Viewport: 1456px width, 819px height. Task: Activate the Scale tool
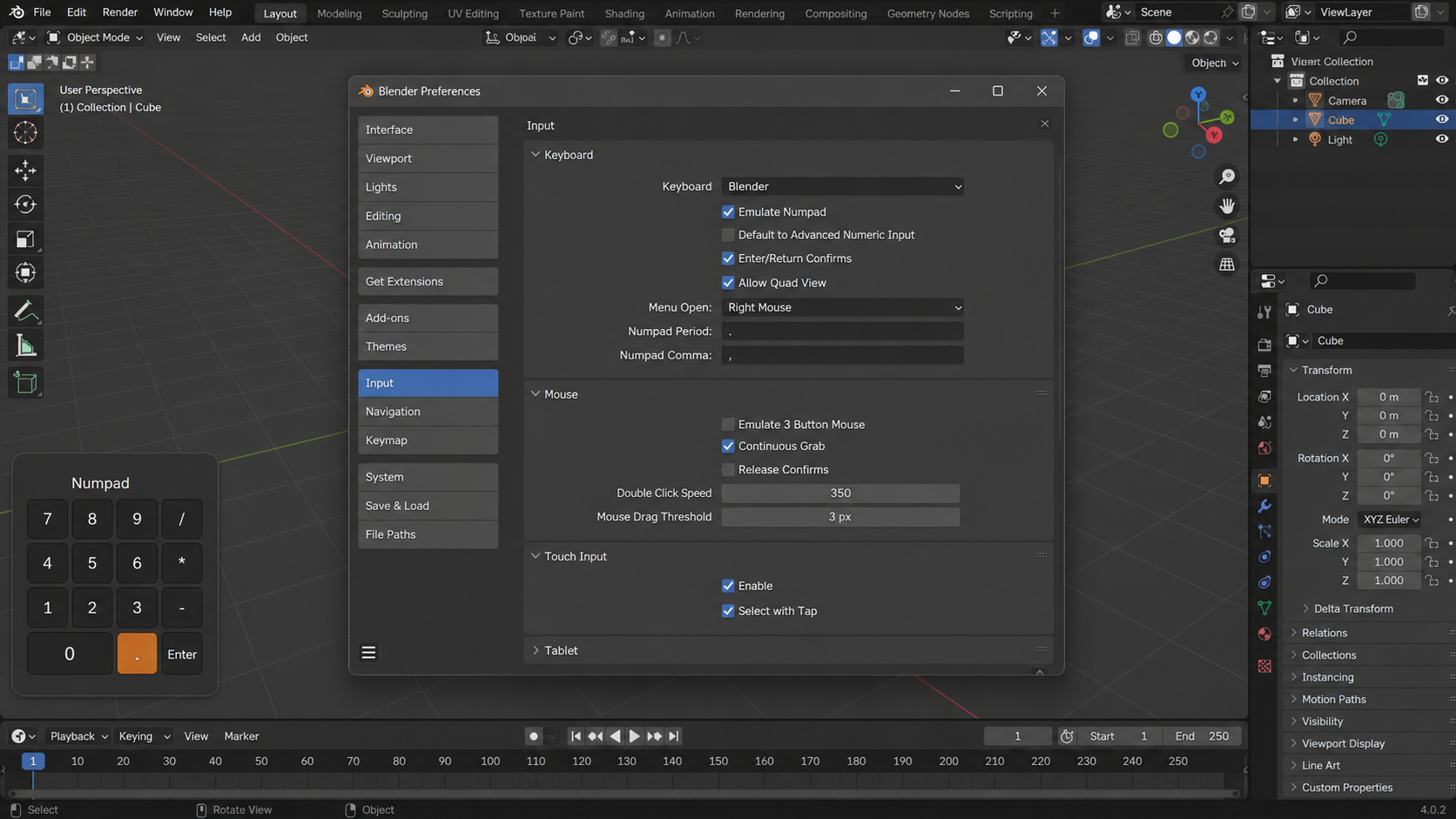pos(25,239)
